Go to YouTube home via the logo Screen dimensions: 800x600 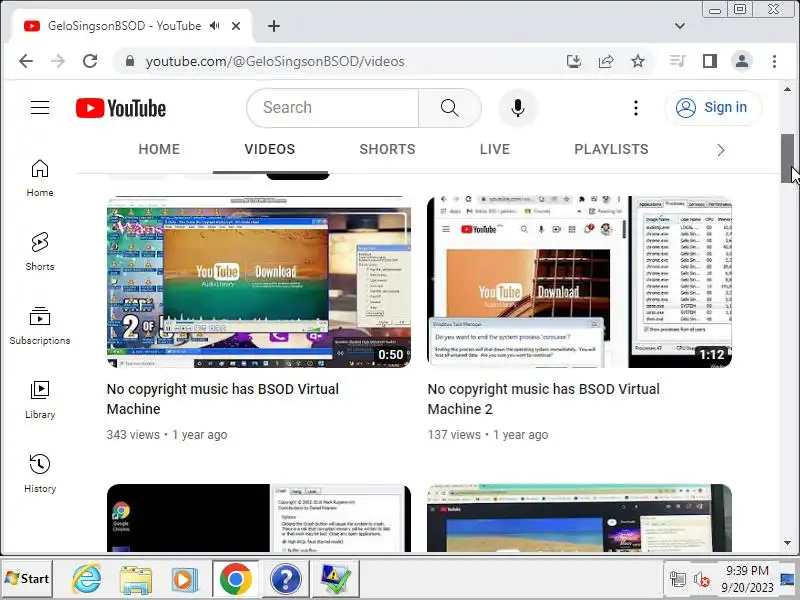[x=121, y=108]
